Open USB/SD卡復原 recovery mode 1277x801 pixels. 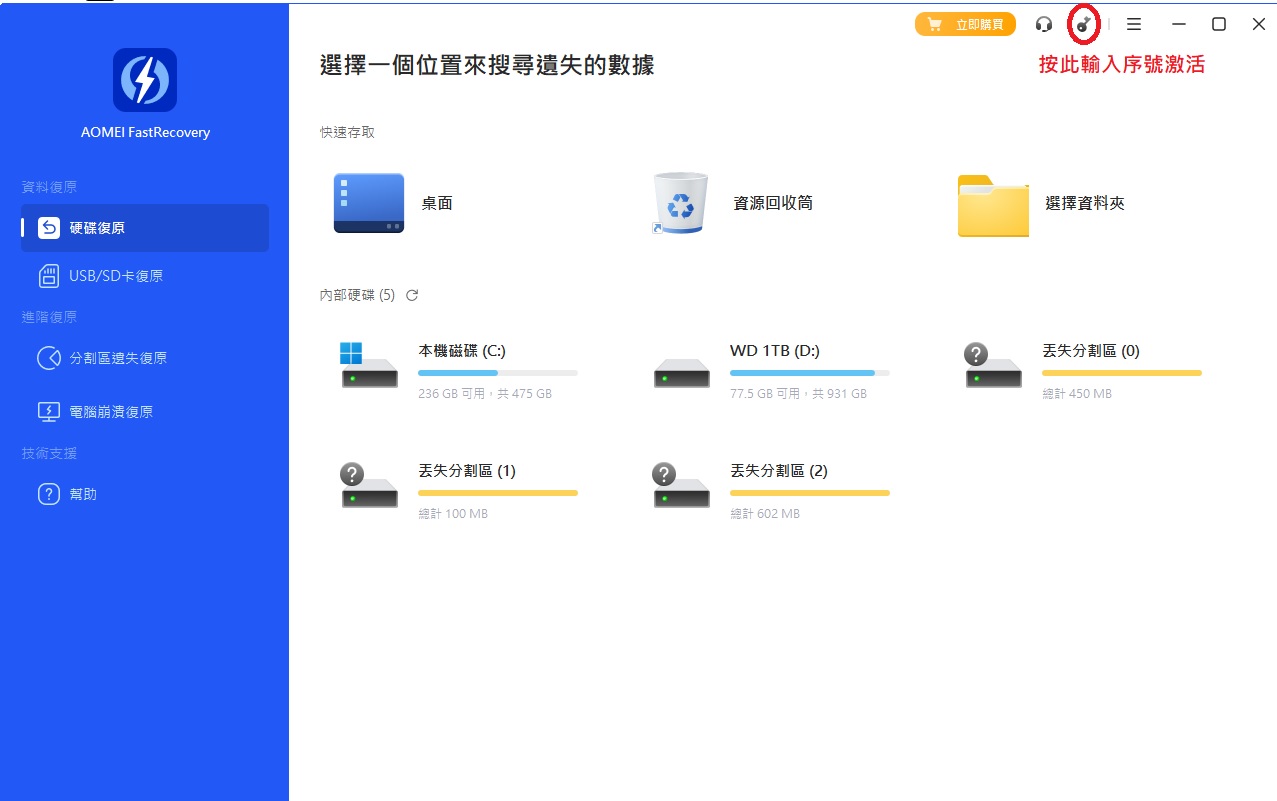pos(49,274)
